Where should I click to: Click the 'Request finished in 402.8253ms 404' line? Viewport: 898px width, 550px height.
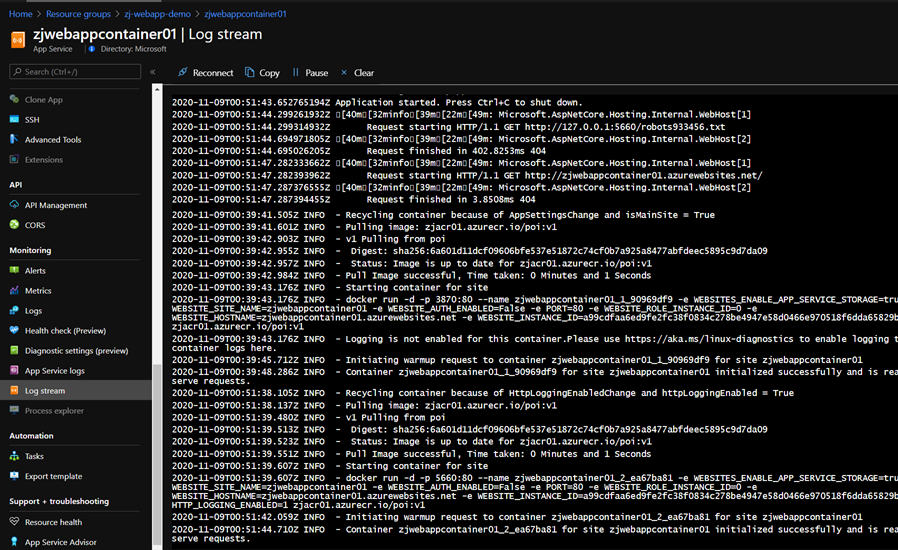[359, 151]
